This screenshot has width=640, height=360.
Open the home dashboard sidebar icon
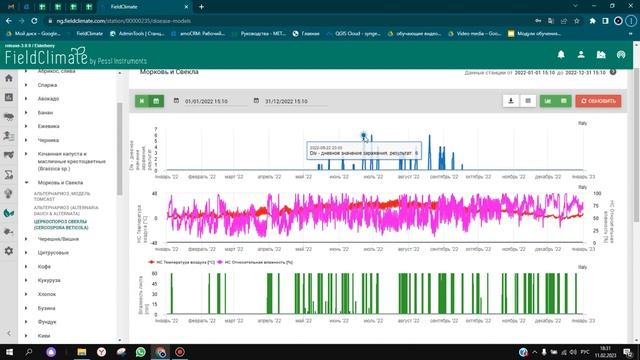coord(9,78)
